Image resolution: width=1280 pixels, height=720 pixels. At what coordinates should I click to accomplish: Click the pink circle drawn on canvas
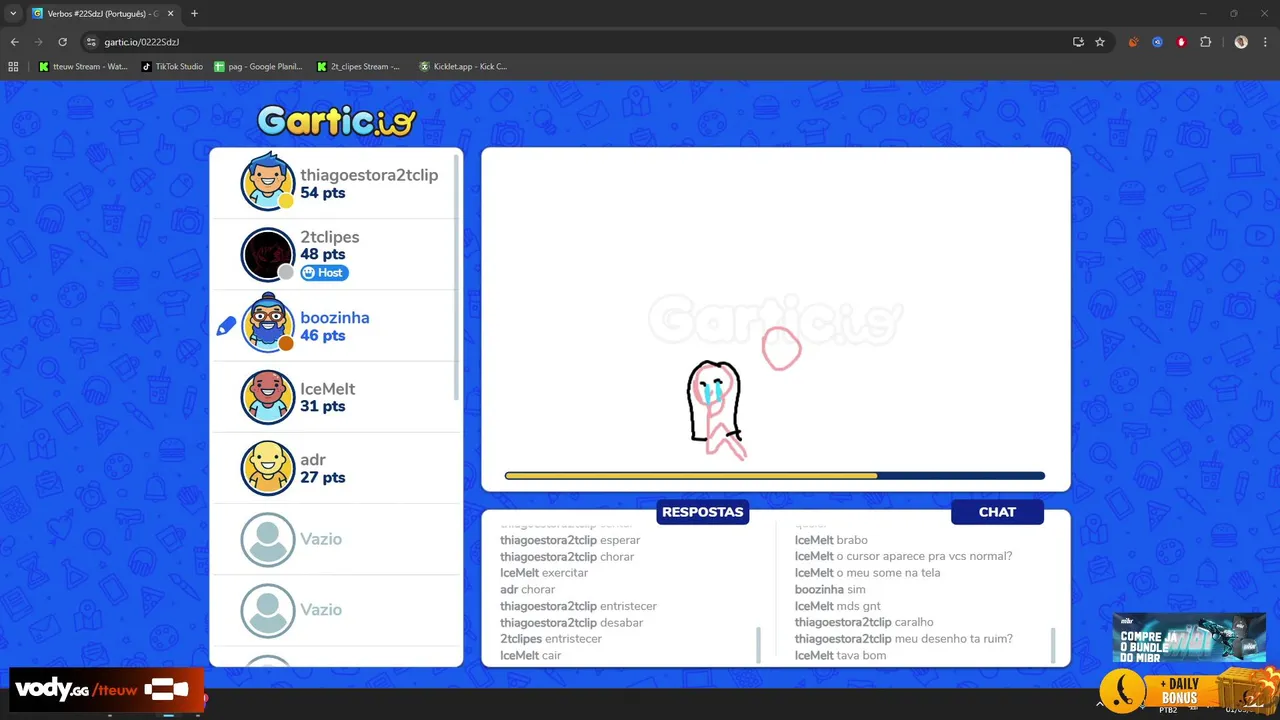(781, 349)
